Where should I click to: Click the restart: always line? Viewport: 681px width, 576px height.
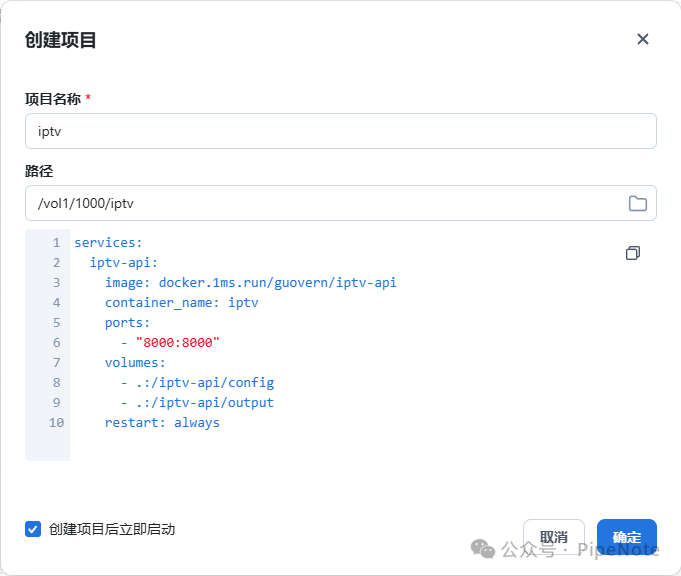tap(162, 422)
